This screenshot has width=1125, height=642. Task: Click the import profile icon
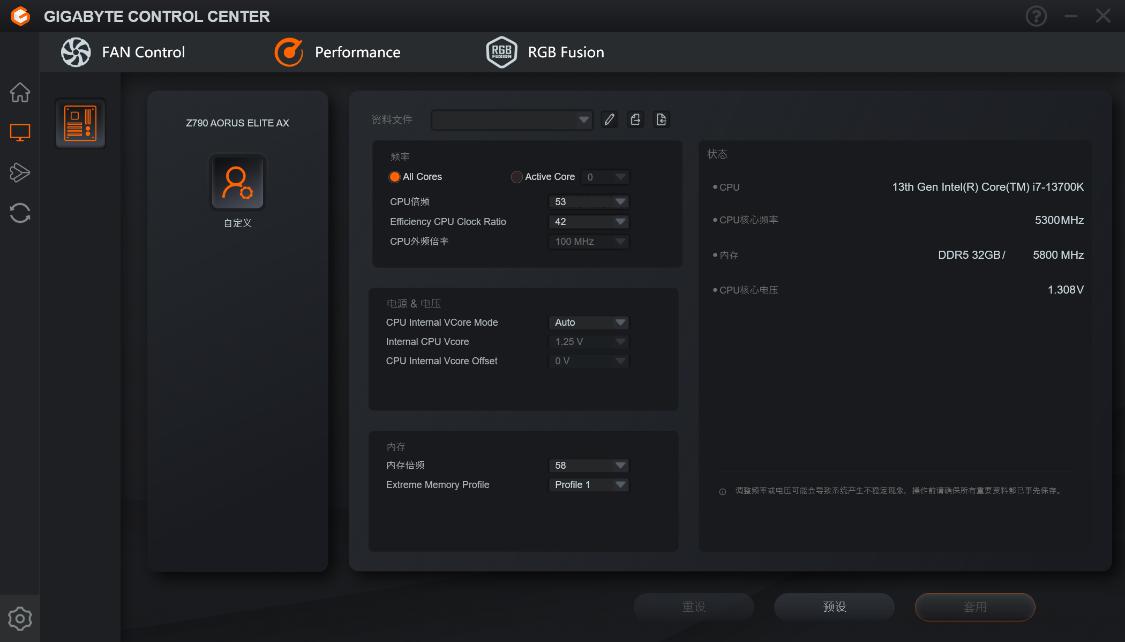661,119
